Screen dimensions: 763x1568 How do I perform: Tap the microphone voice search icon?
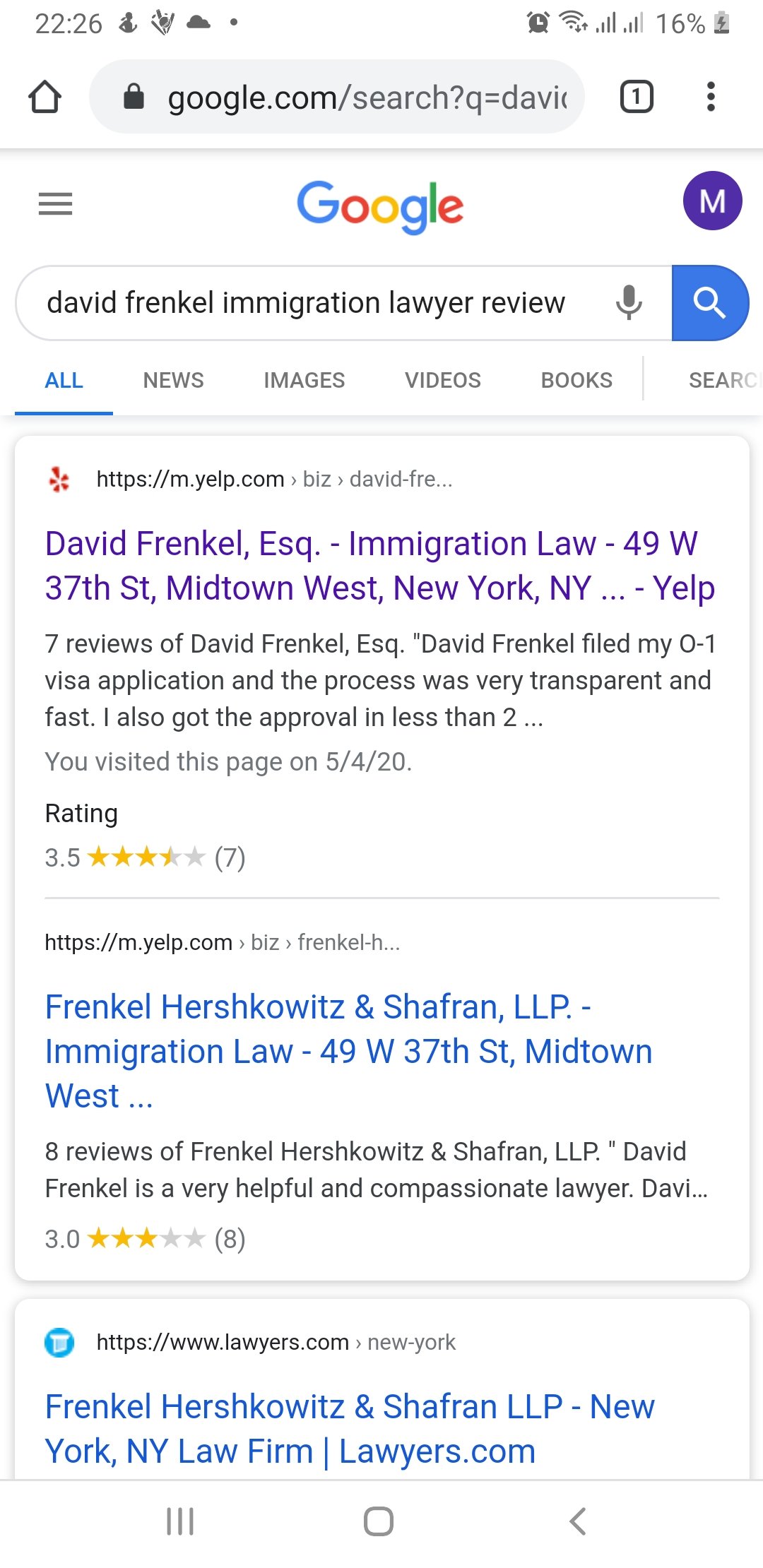click(x=629, y=303)
